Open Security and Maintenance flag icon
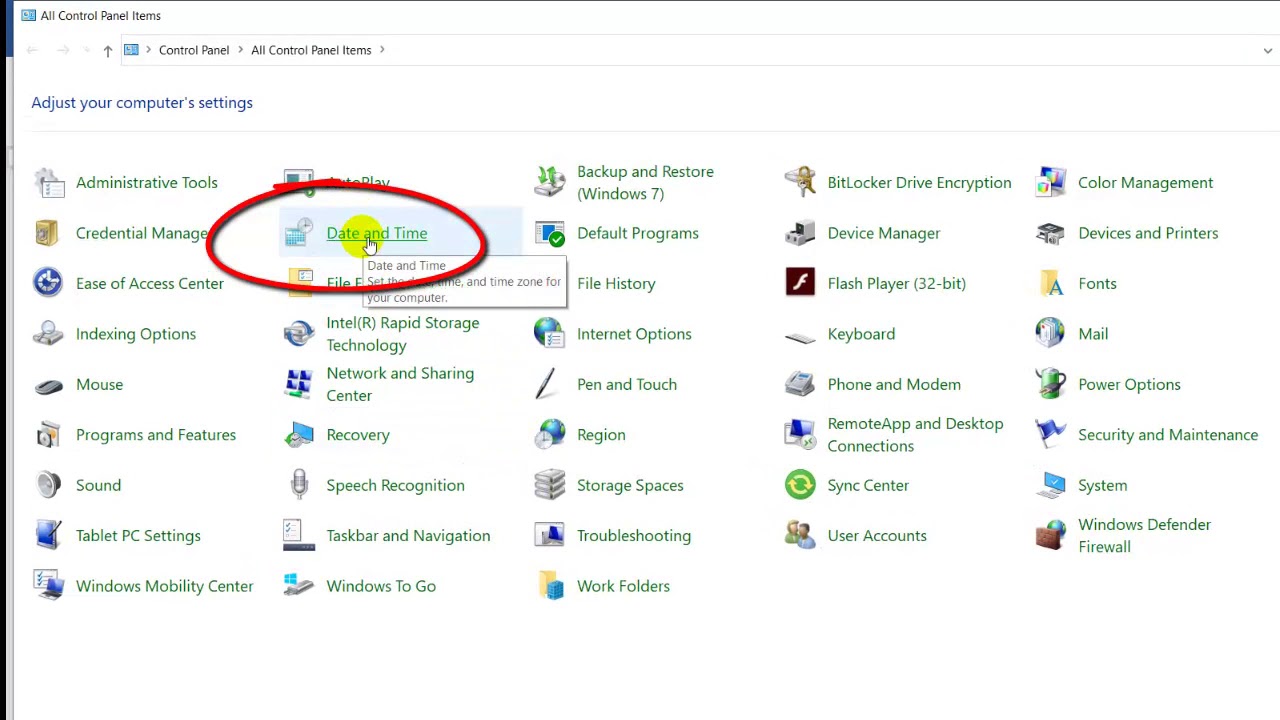The image size is (1280, 720). 1050,435
